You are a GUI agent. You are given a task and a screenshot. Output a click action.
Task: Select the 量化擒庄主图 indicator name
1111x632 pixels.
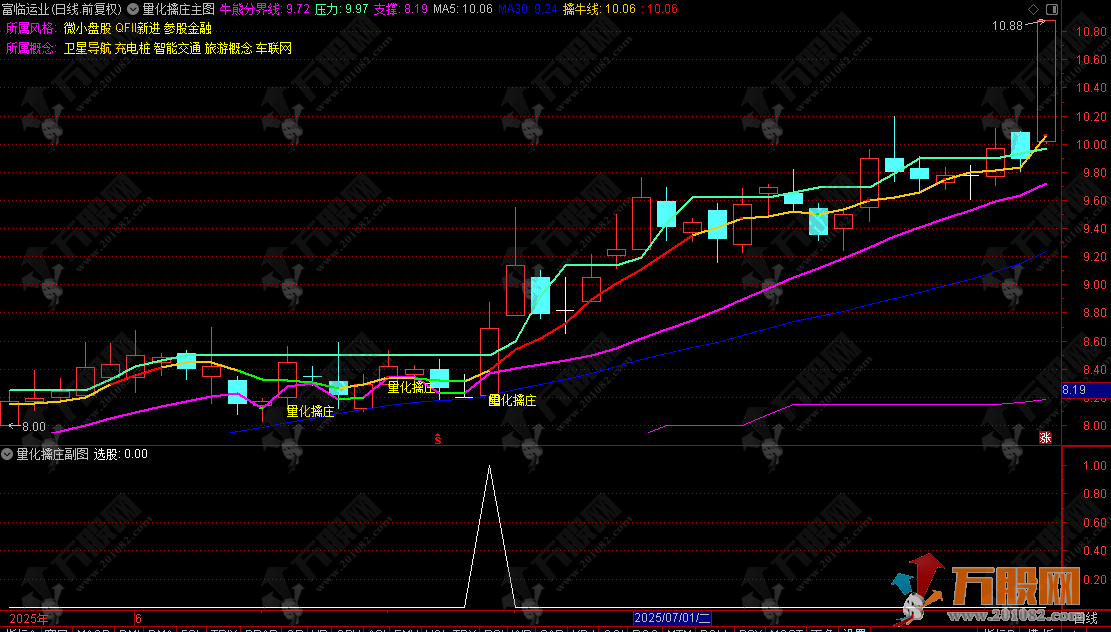[178, 9]
